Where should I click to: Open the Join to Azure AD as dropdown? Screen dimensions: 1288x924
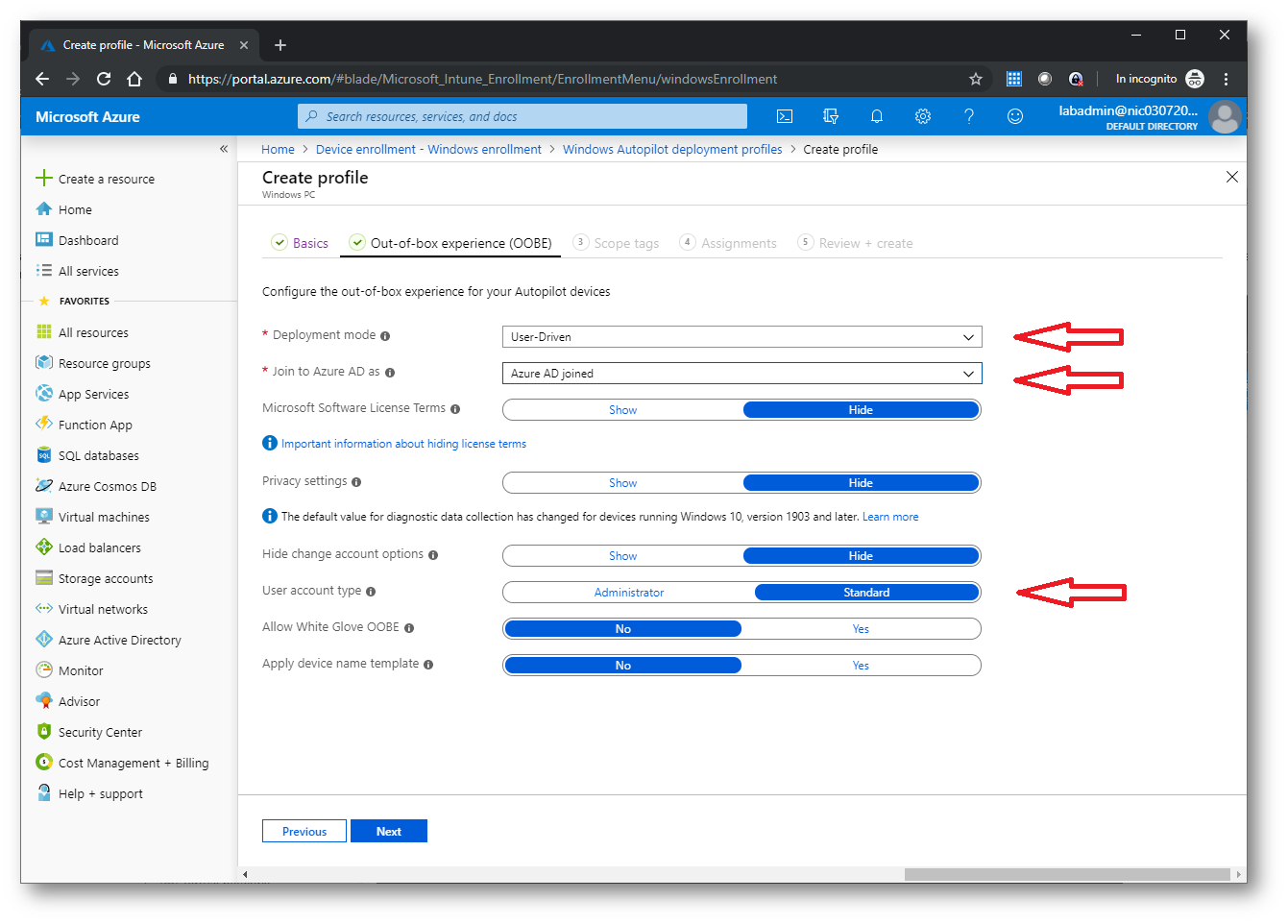[x=742, y=374]
